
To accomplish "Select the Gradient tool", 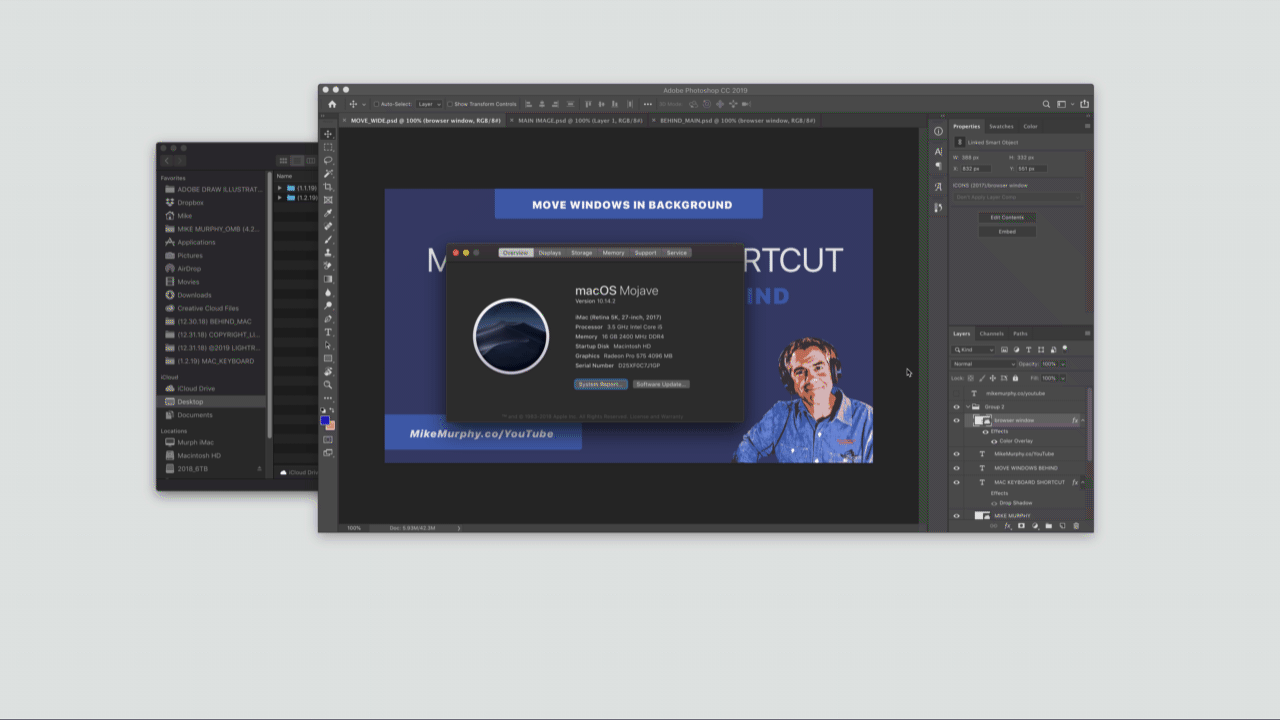I will coord(328,279).
